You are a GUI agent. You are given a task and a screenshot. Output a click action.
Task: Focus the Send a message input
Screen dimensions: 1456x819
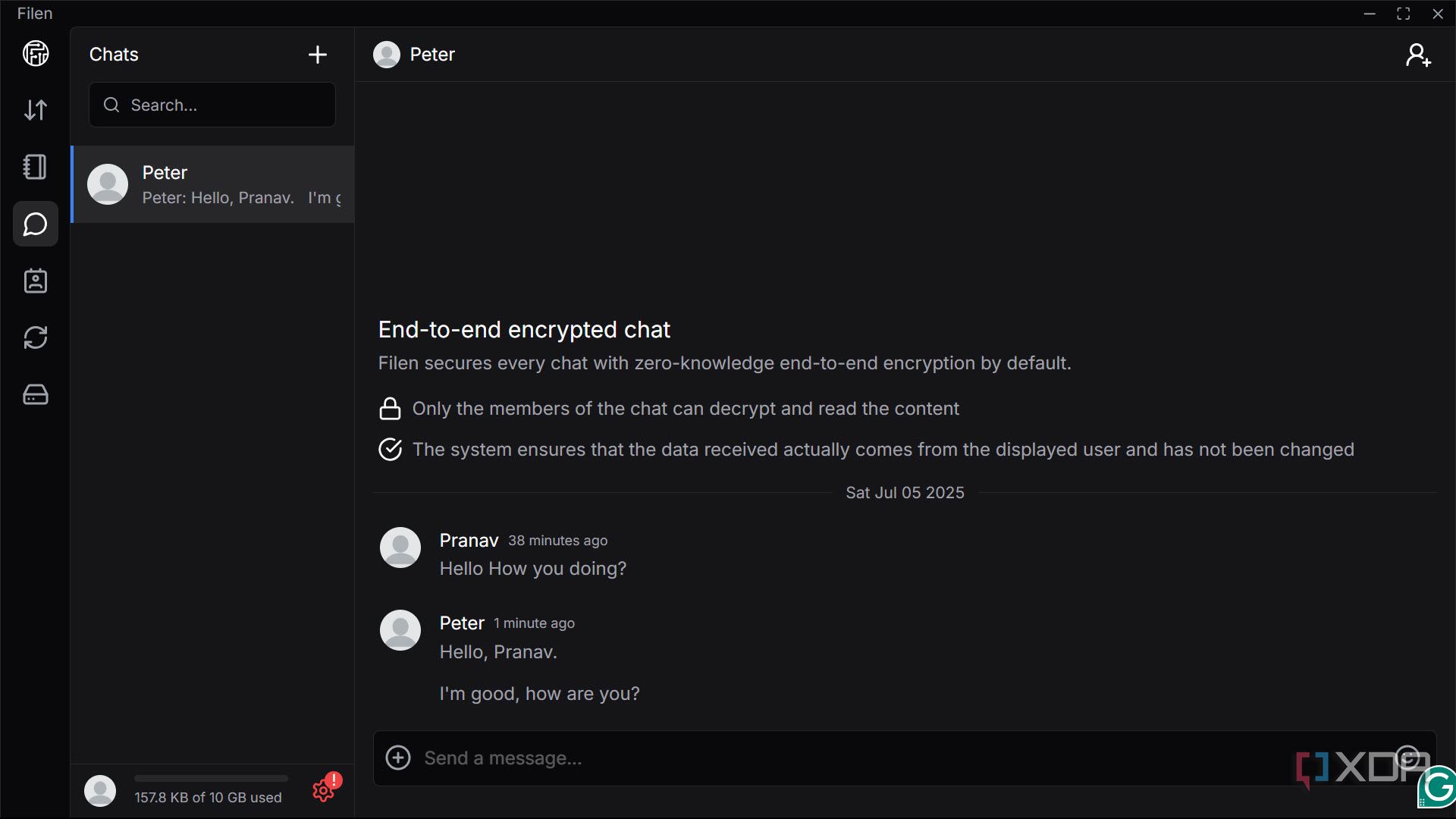pos(905,758)
